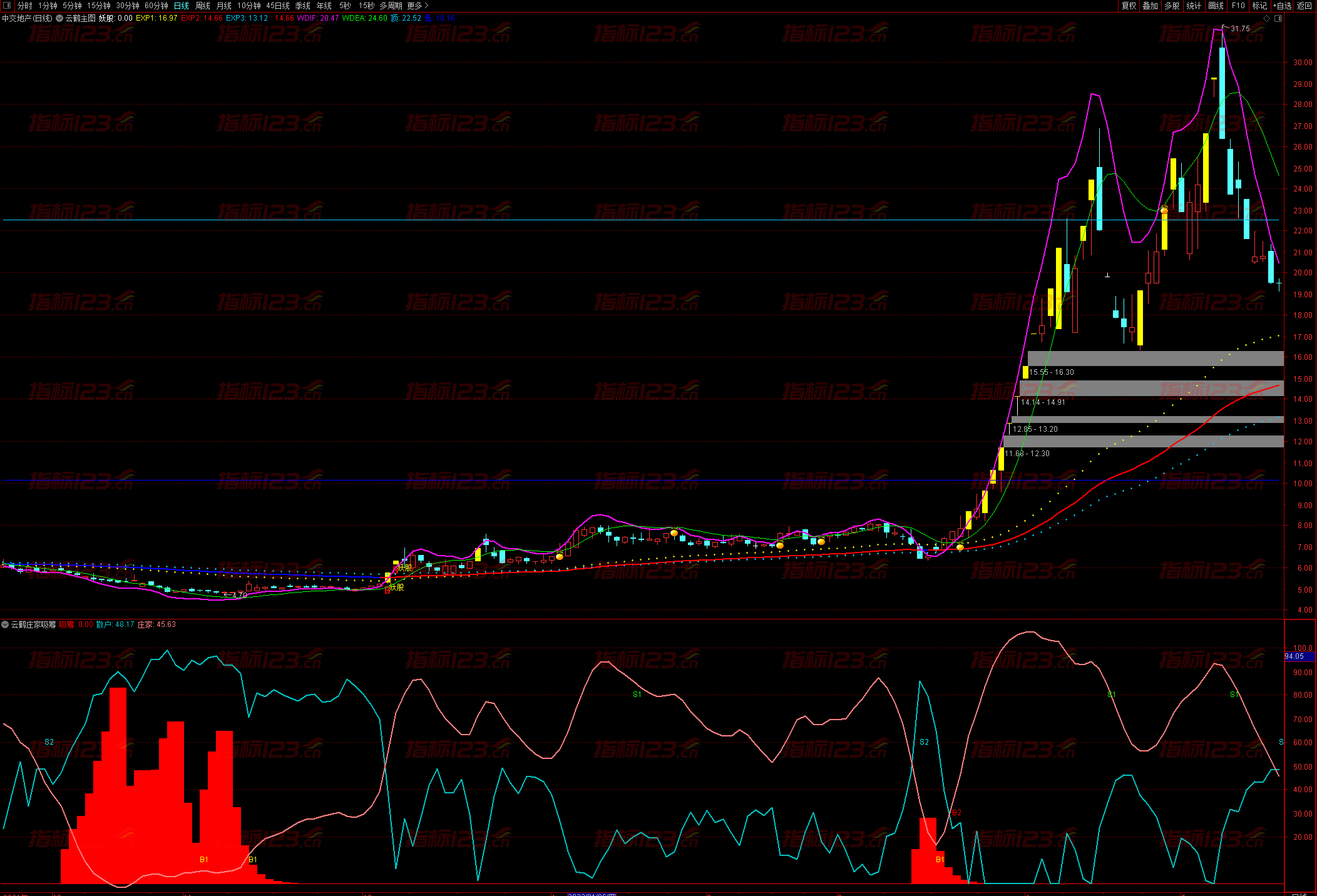Select the 5秒 period tab
This screenshot has width=1317, height=896.
[x=345, y=6]
